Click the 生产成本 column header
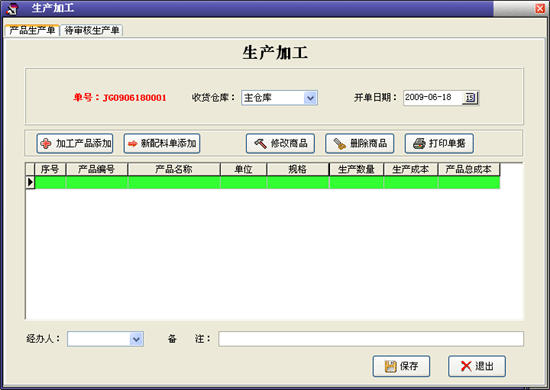The height and width of the screenshot is (390, 550). 411,169
